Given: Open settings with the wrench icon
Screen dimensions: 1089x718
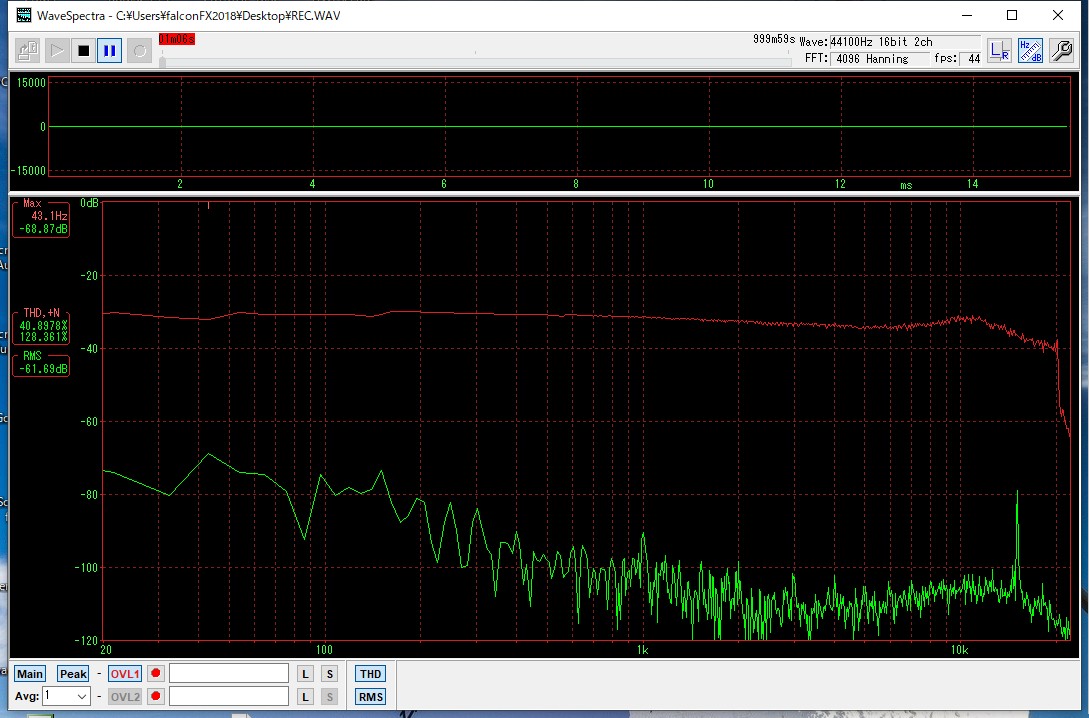Looking at the screenshot, I should 1061,51.
